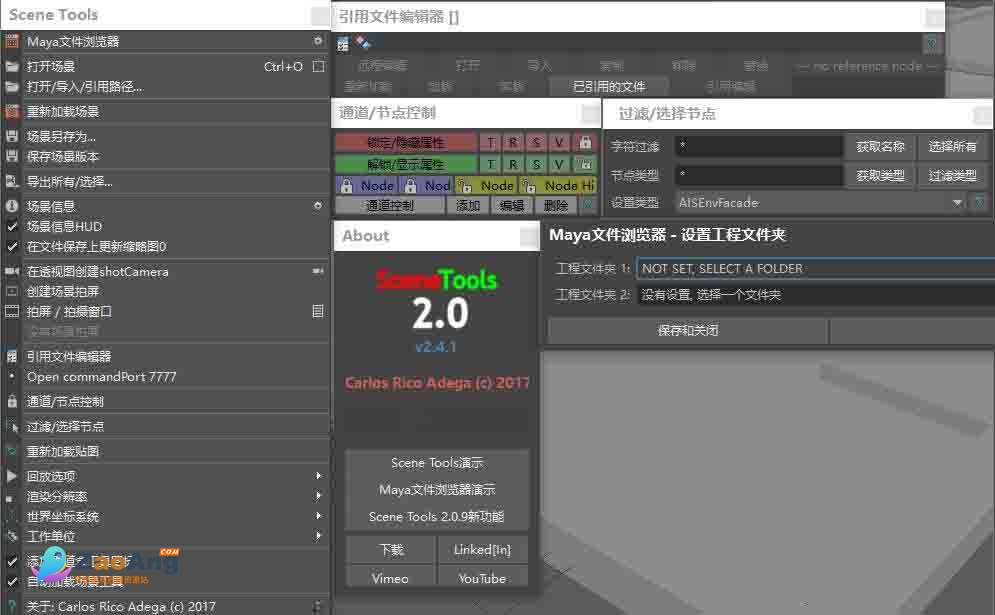The image size is (995, 615).
Task: Click the green icon beside 重新加载贴图
Action: click(11, 451)
